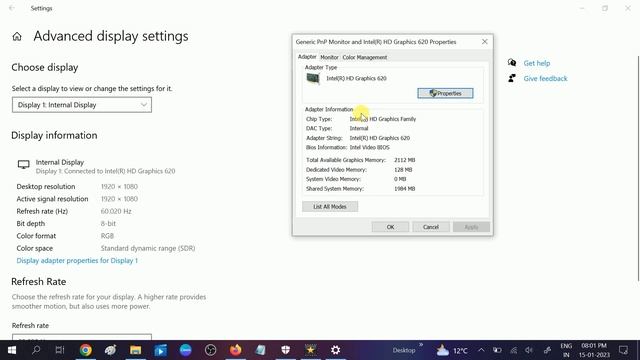Launch Google Chrome from taskbar
640x360 pixels.
[x=86, y=350]
